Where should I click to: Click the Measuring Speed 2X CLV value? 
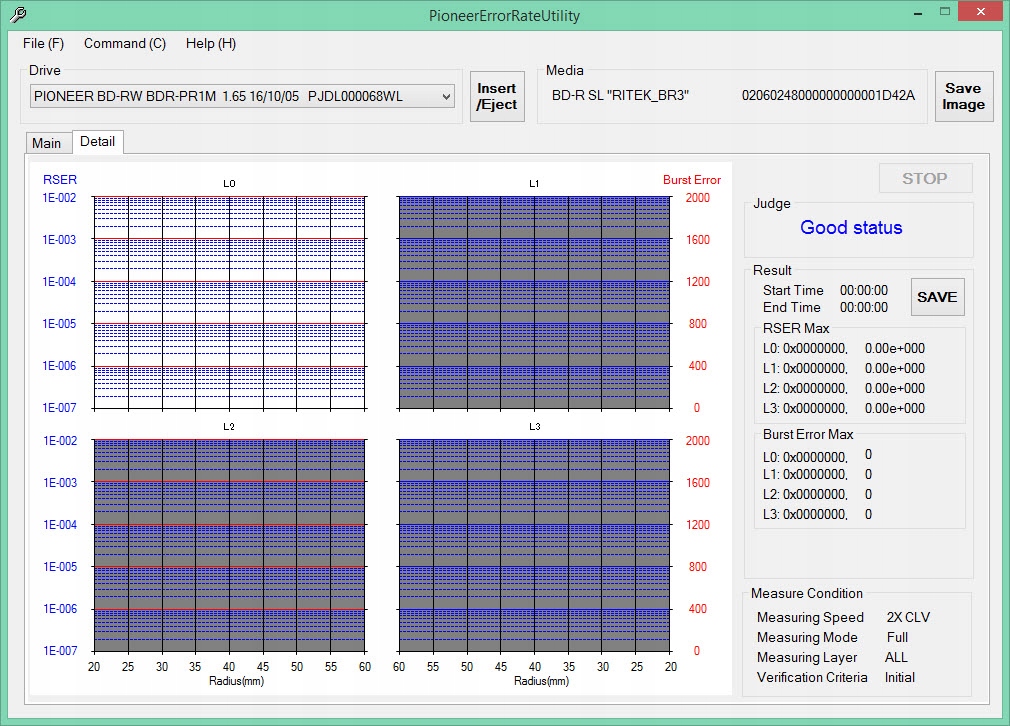pos(908,617)
